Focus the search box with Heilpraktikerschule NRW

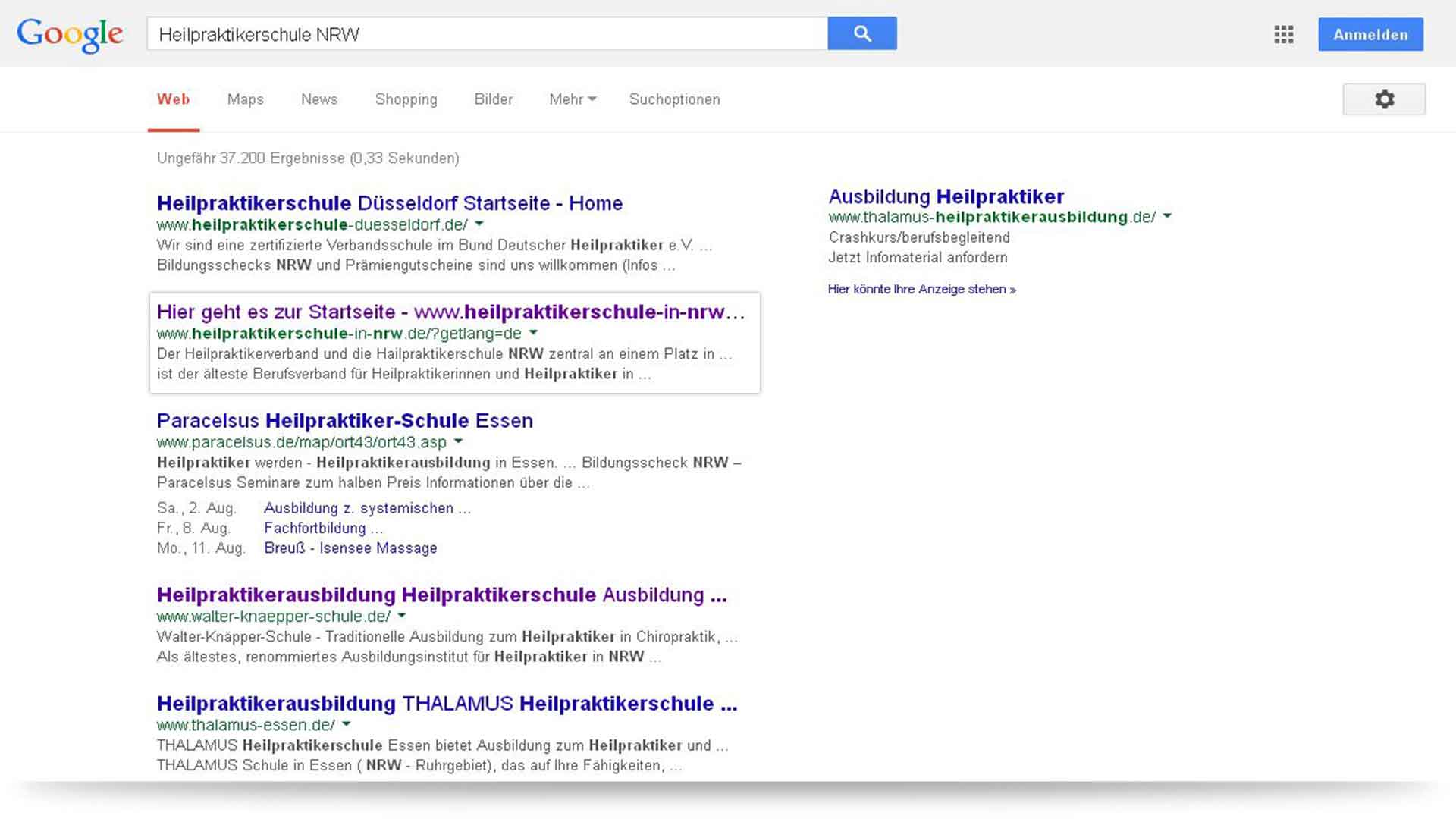pos(487,34)
